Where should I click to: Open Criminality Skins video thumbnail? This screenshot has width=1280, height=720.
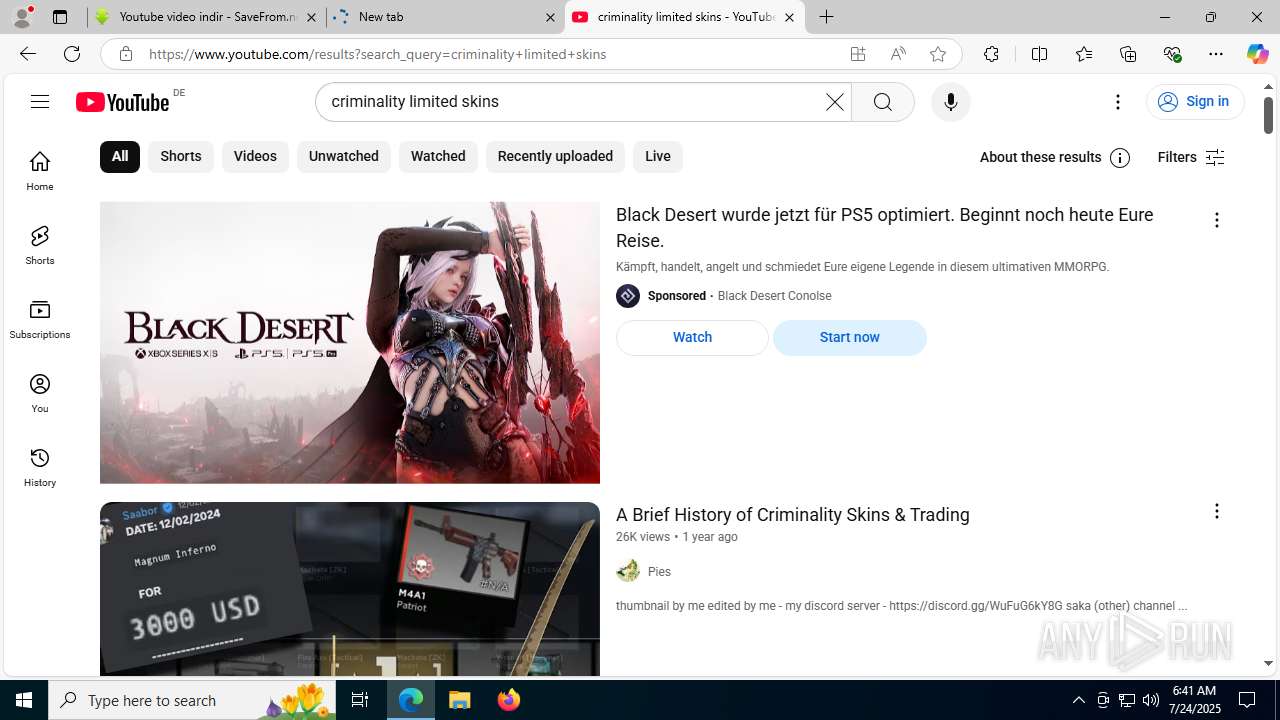[x=350, y=589]
